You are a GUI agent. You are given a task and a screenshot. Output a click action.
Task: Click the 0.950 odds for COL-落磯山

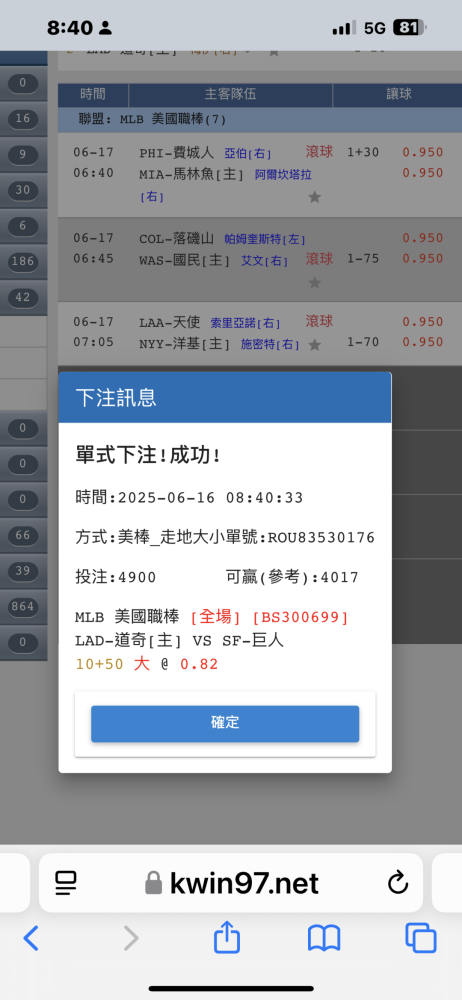click(422, 238)
